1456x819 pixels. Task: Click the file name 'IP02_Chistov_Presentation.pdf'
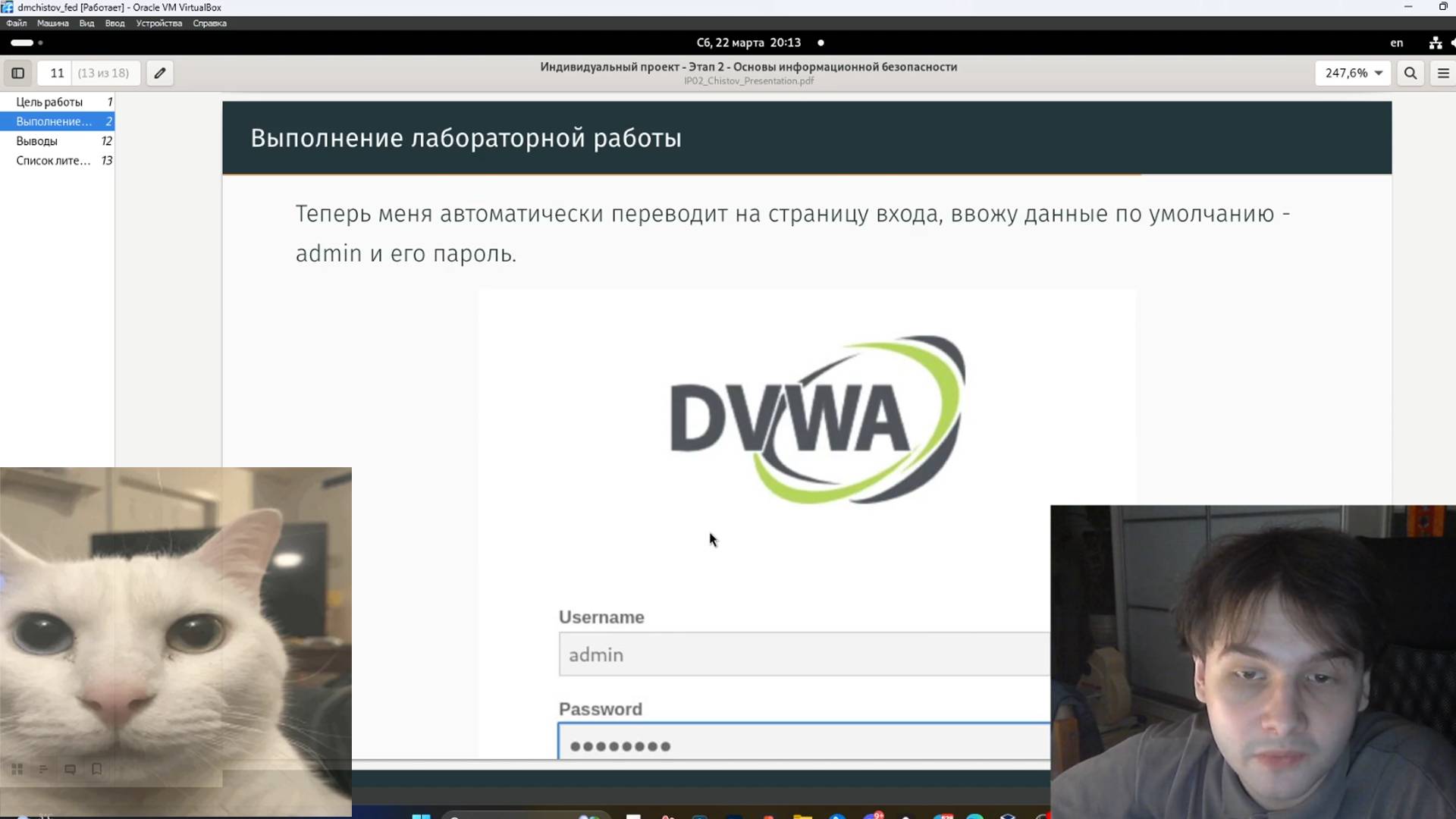pos(748,81)
